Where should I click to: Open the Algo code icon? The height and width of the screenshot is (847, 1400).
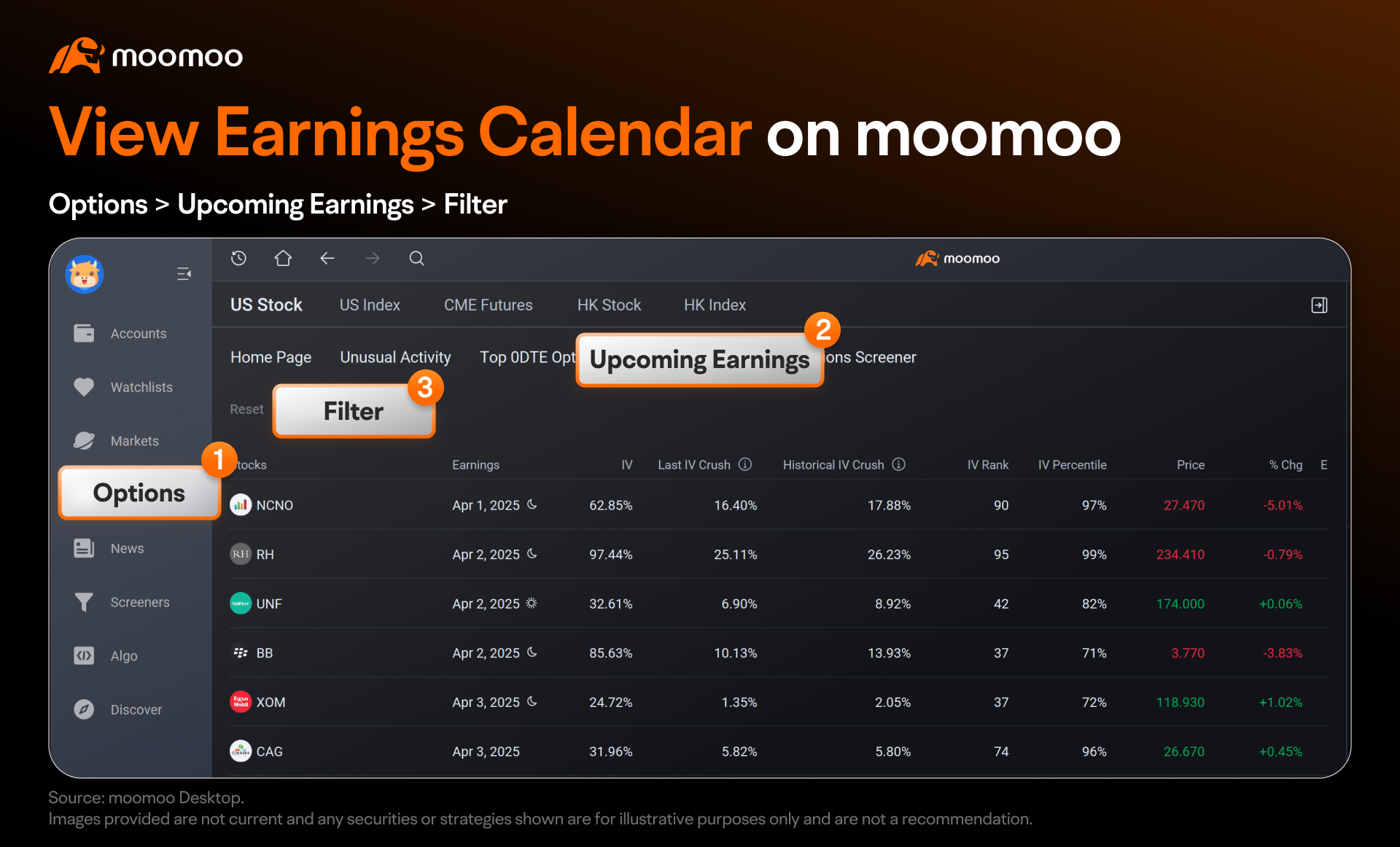(x=84, y=655)
